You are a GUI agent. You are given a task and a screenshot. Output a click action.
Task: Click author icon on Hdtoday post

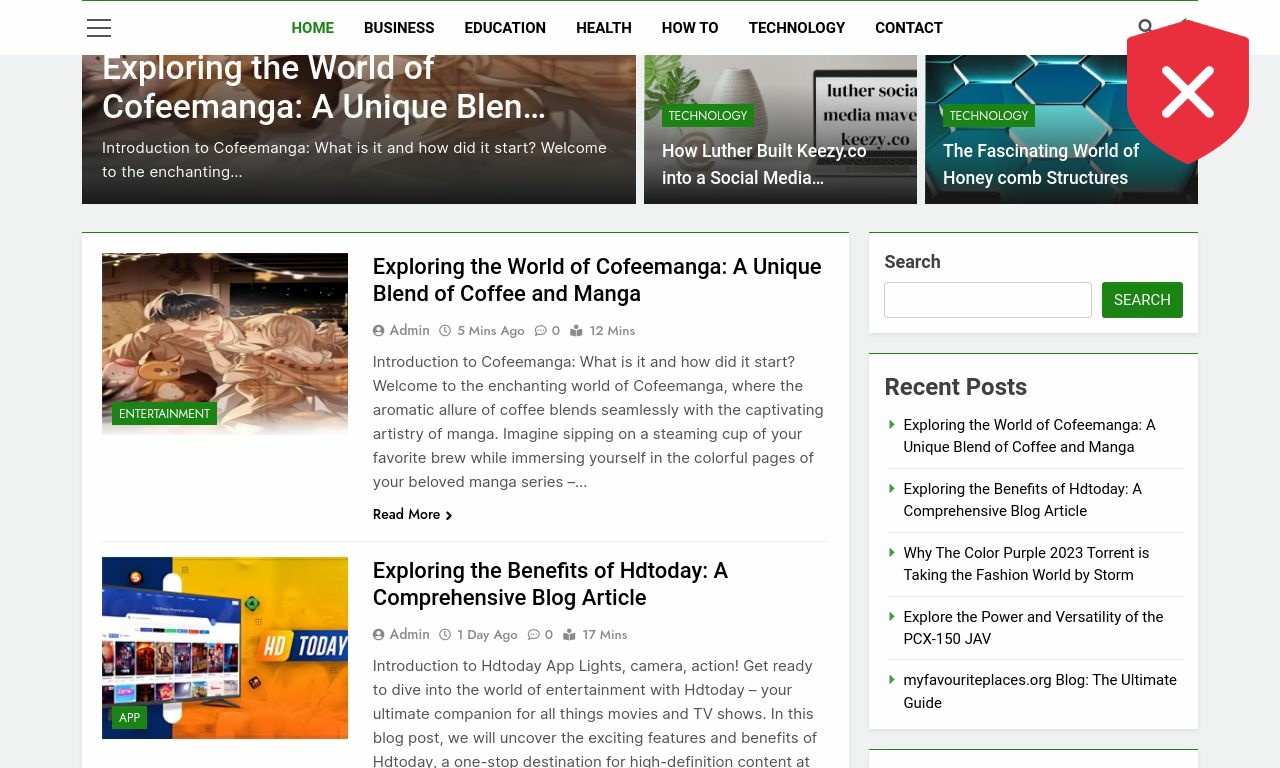click(x=379, y=635)
